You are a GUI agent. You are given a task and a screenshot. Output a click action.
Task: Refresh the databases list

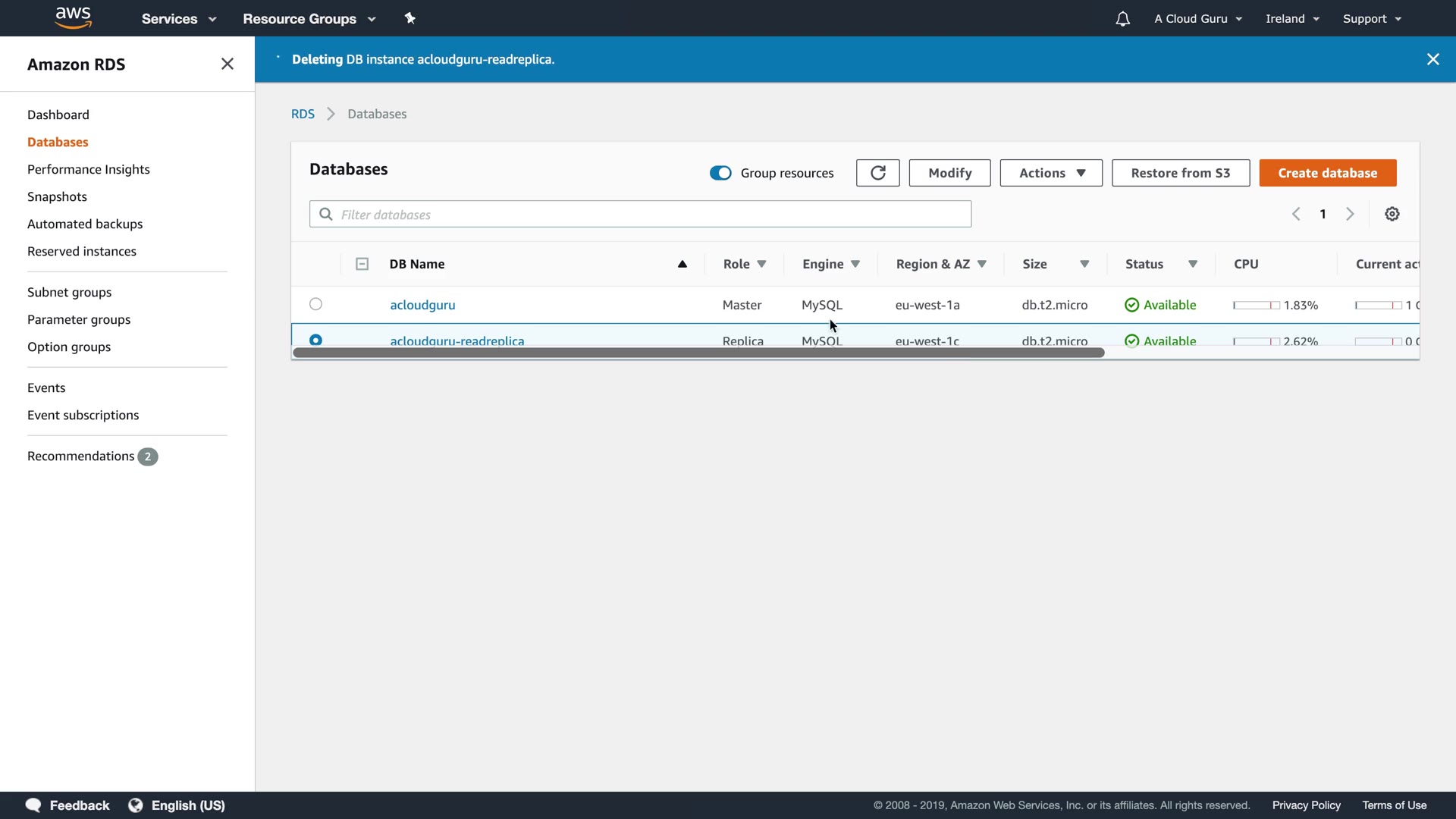(877, 173)
